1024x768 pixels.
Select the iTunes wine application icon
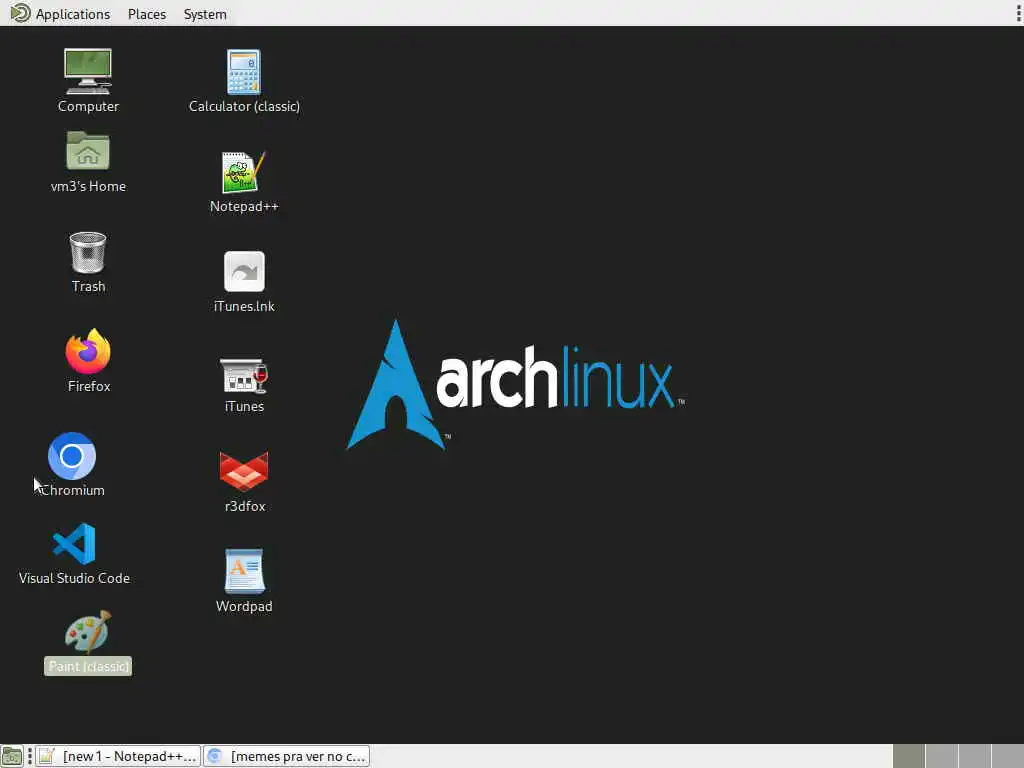click(x=244, y=376)
